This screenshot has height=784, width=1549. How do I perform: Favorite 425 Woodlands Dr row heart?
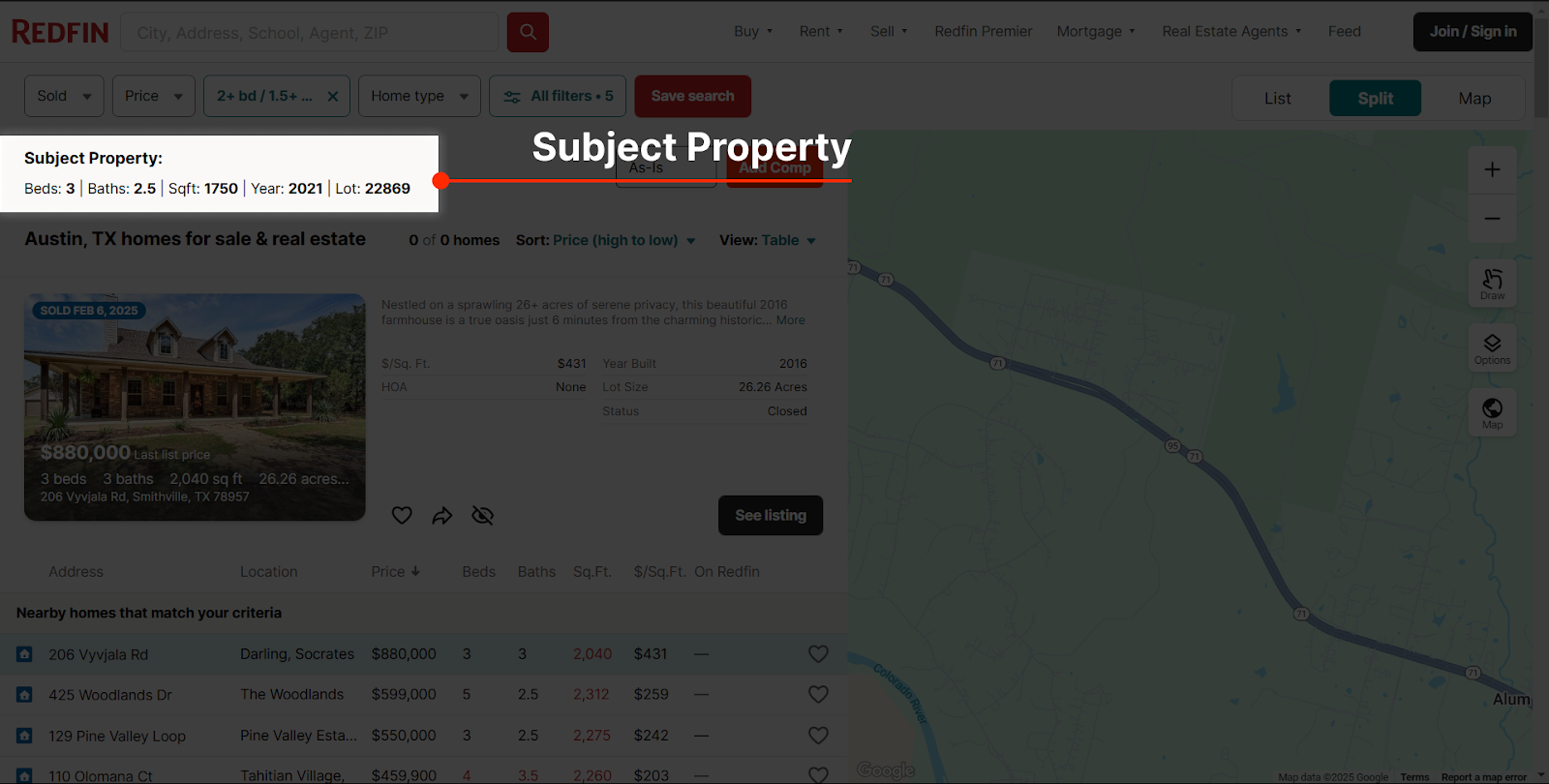[x=818, y=695]
